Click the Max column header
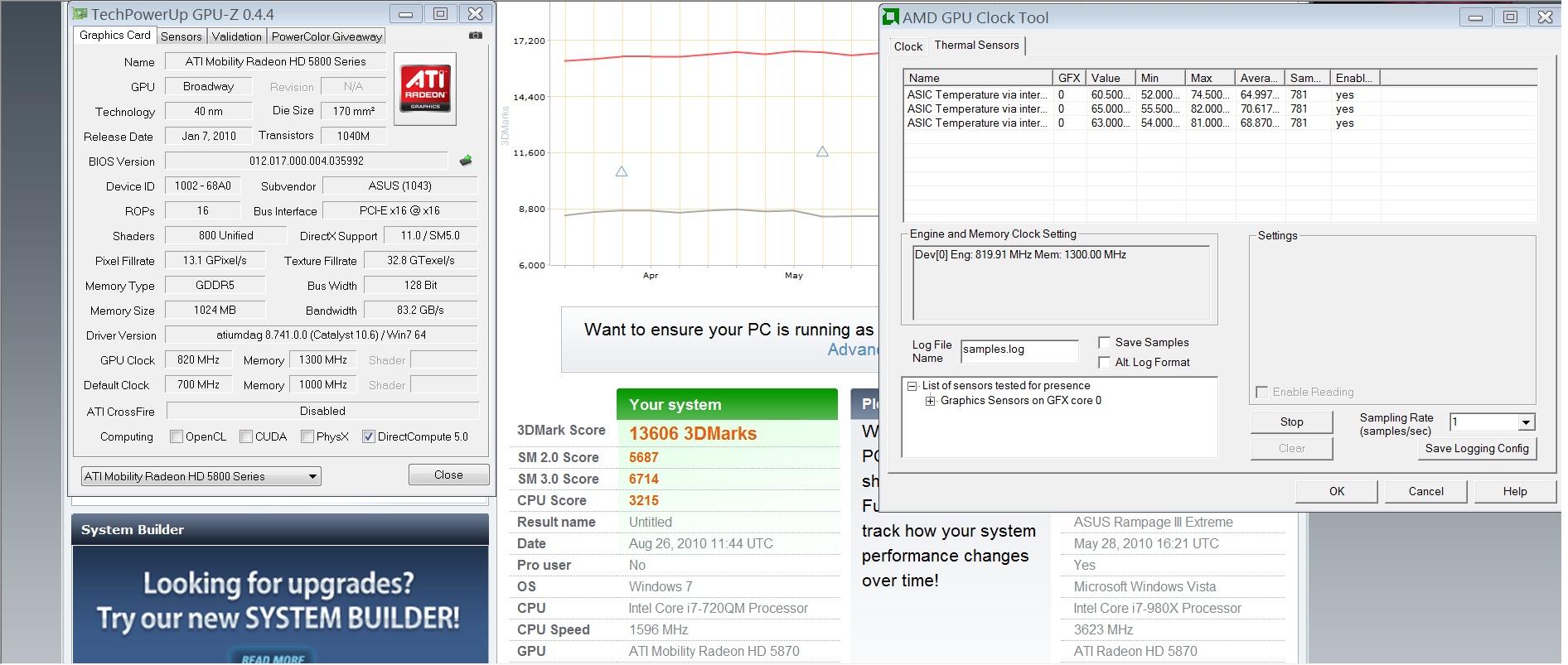Viewport: 1568px width, 665px height. click(1210, 78)
